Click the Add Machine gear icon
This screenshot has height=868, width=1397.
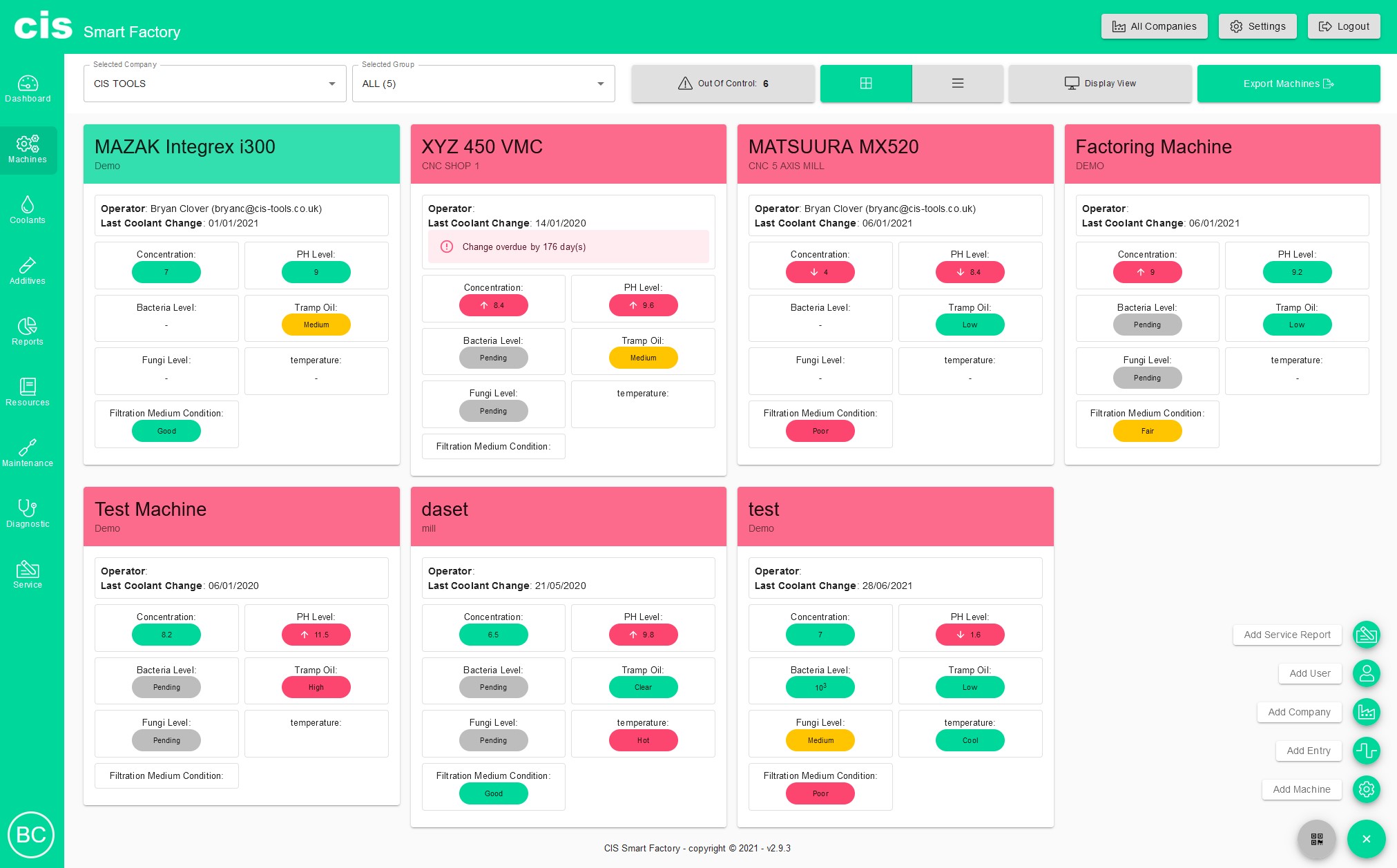(x=1366, y=789)
